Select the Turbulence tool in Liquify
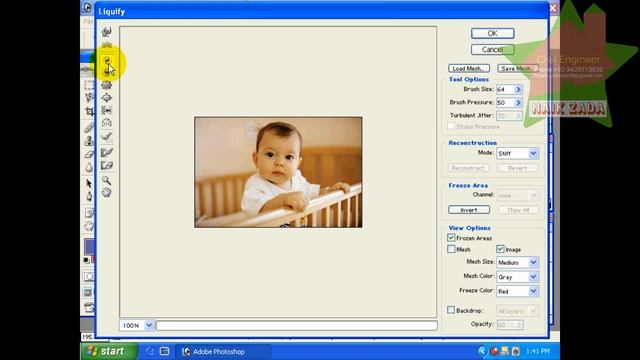This screenshot has height=360, width=640. point(107,45)
